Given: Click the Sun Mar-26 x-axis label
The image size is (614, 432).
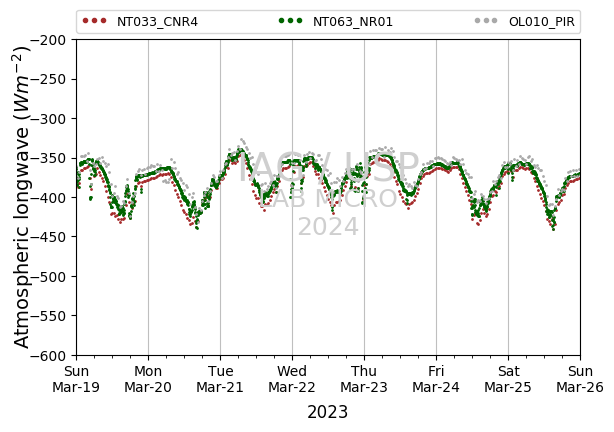Looking at the screenshot, I should 580,379.
